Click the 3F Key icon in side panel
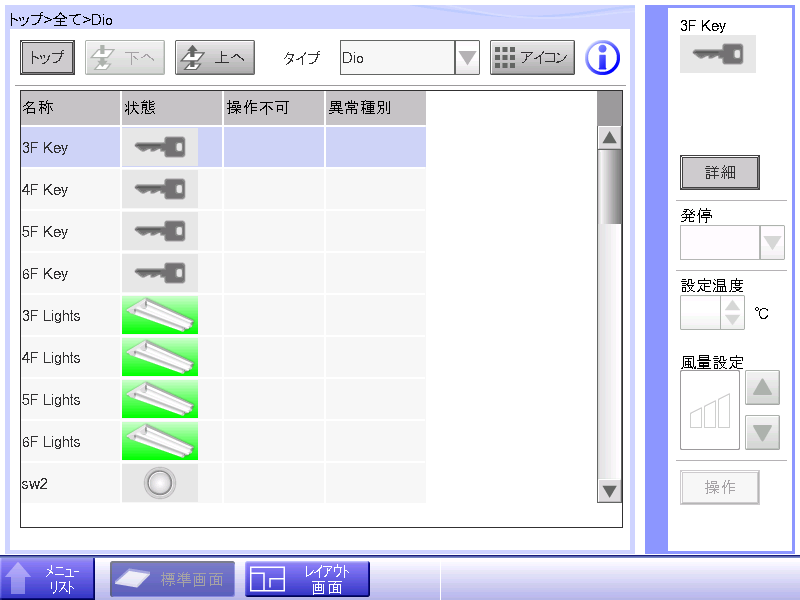 [x=717, y=54]
